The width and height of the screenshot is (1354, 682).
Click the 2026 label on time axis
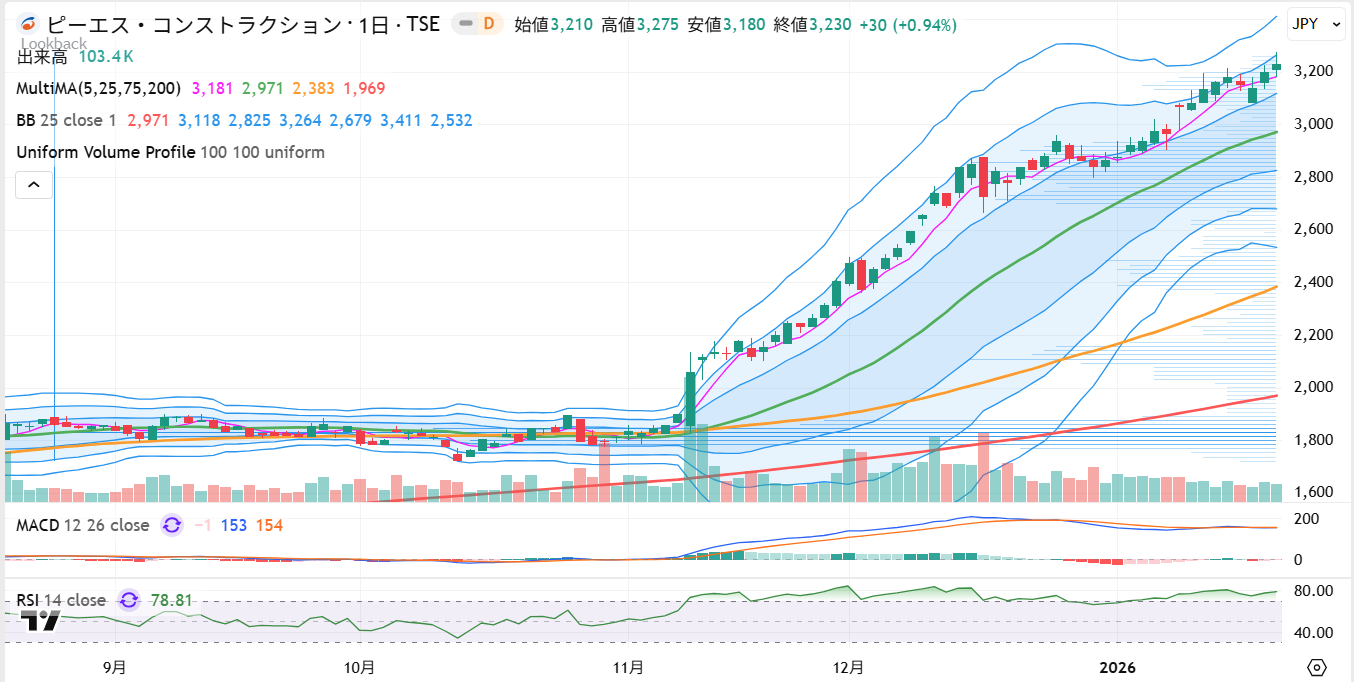[x=1119, y=667]
